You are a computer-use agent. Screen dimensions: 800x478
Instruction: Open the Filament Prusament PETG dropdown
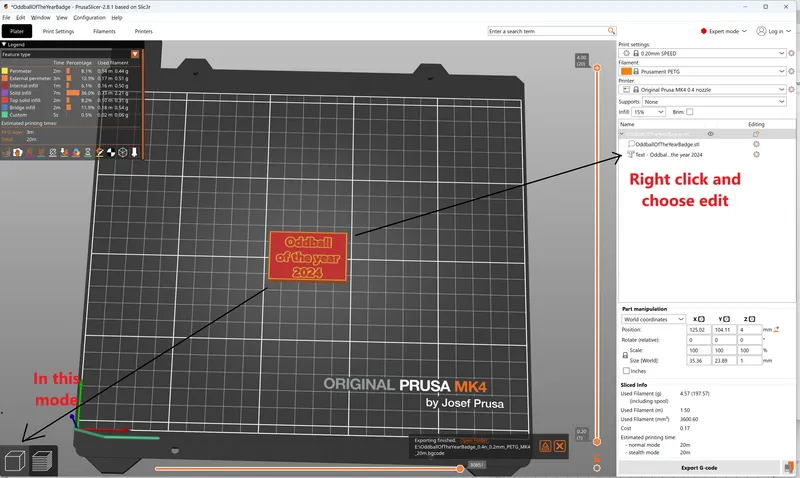(x=702, y=71)
